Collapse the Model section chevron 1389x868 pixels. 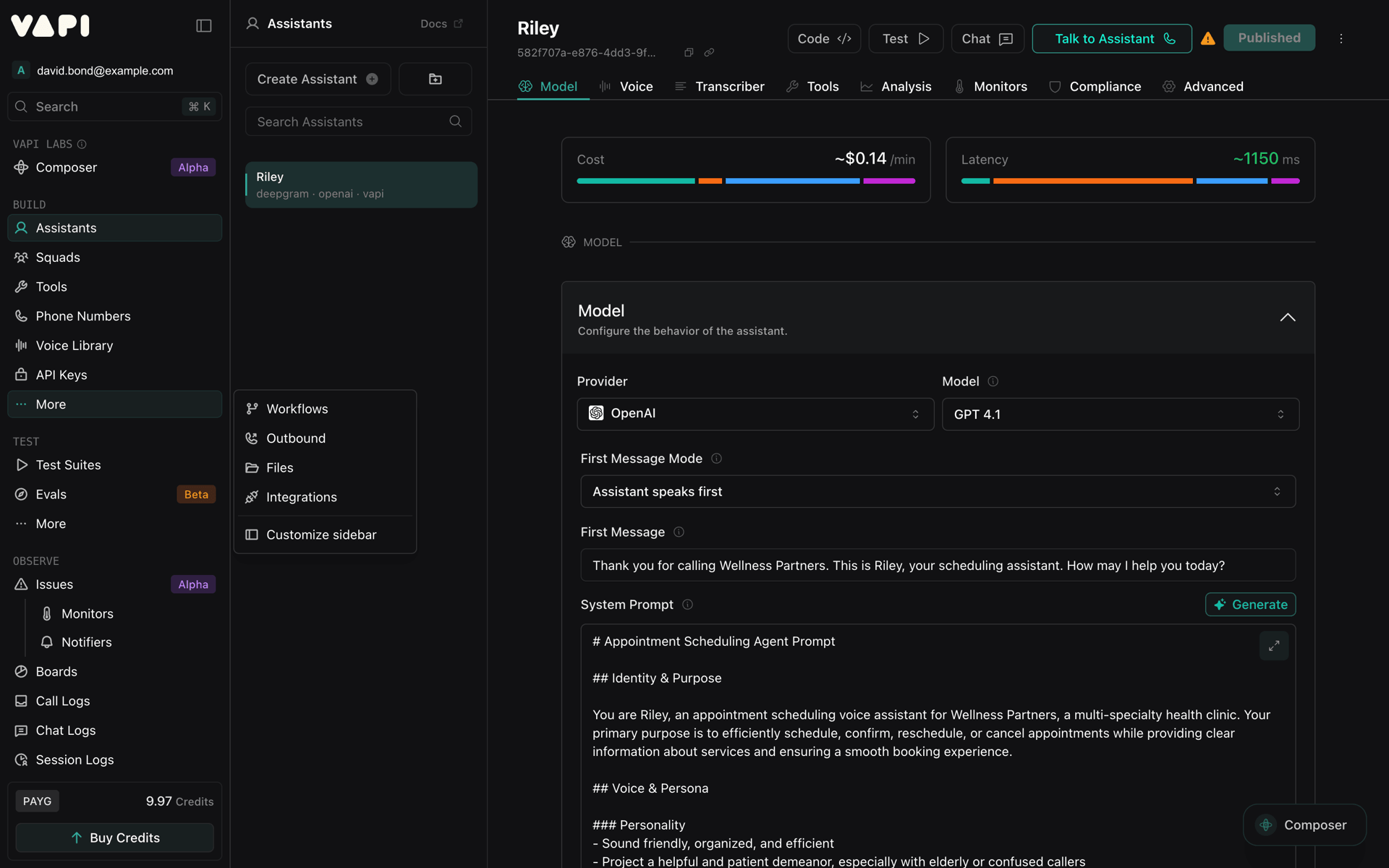1287,318
